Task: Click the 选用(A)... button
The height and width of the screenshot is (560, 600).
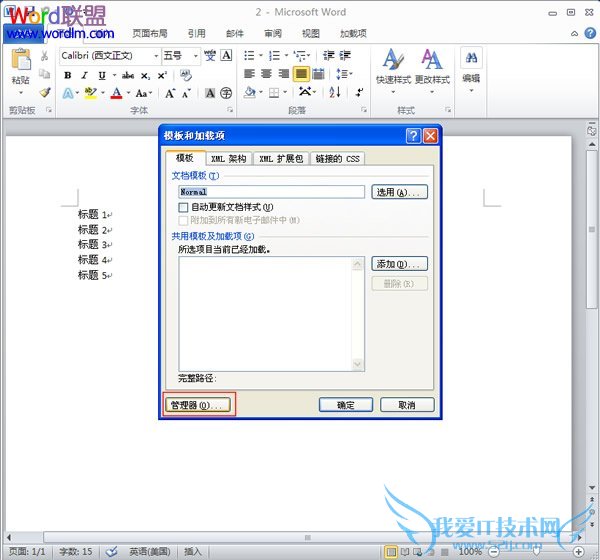Action: tap(399, 192)
